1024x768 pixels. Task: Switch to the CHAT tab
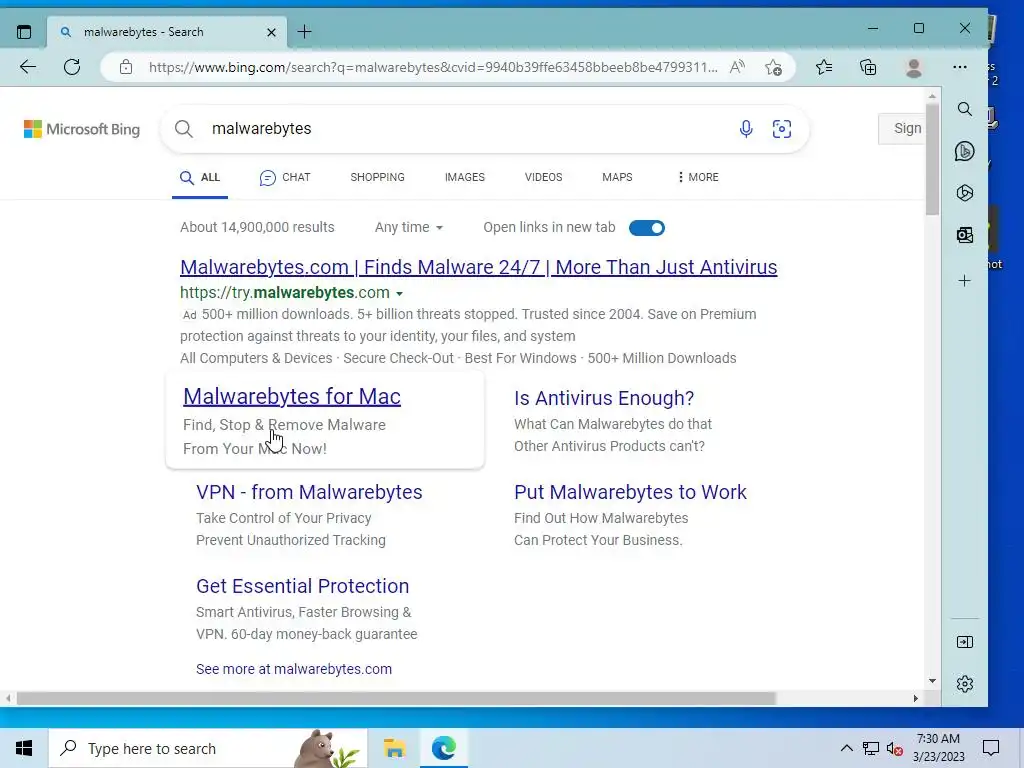pos(285,178)
